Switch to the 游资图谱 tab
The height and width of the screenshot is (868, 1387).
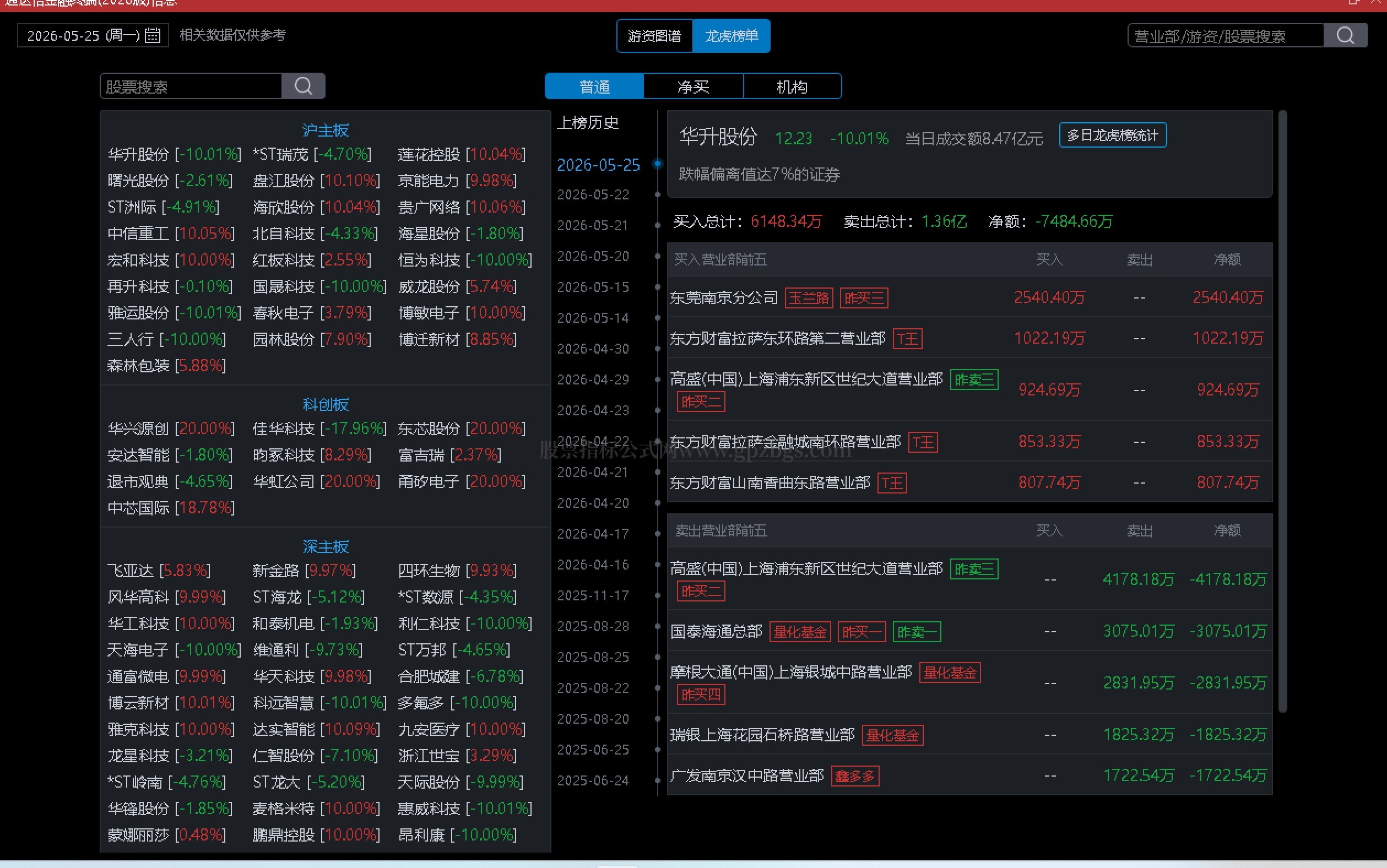(654, 36)
